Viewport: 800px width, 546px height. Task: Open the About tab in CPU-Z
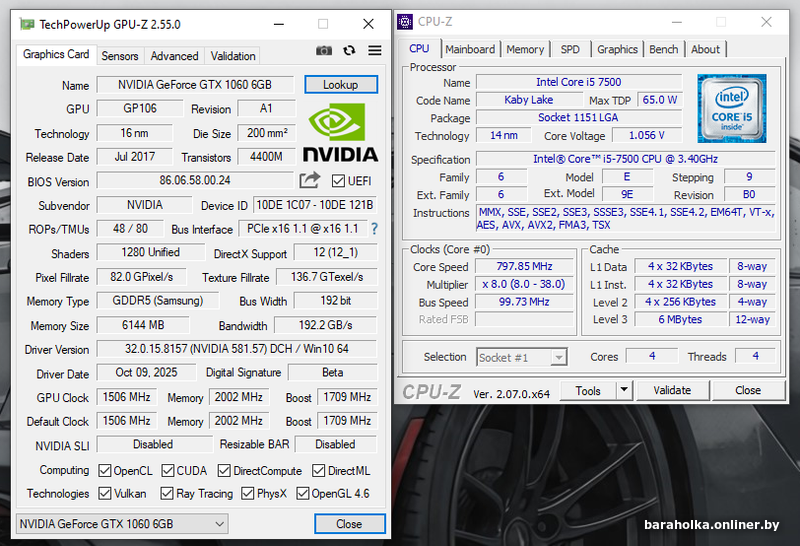(x=705, y=49)
